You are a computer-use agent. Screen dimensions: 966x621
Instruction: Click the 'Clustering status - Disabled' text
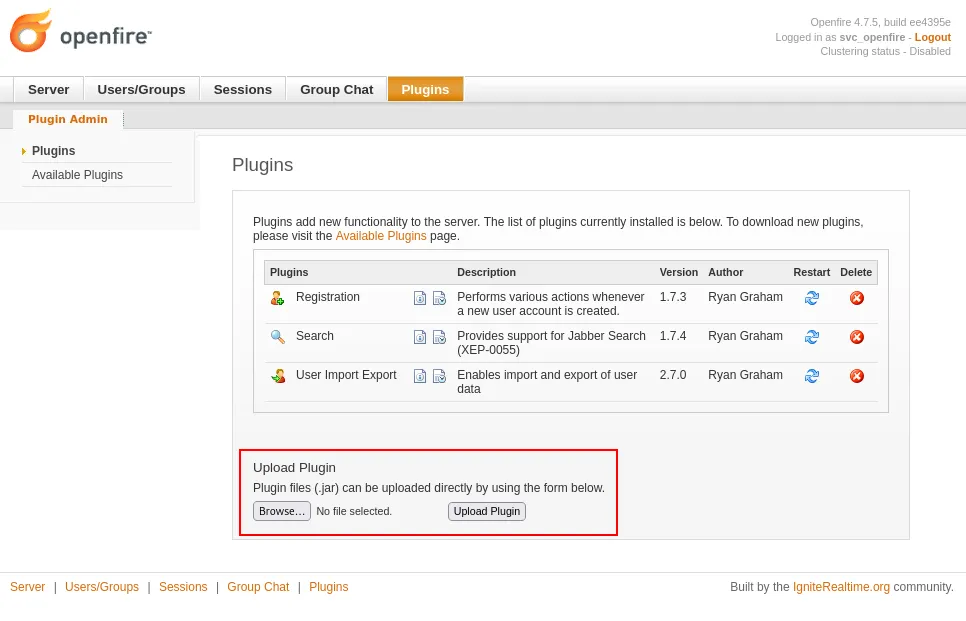click(885, 52)
